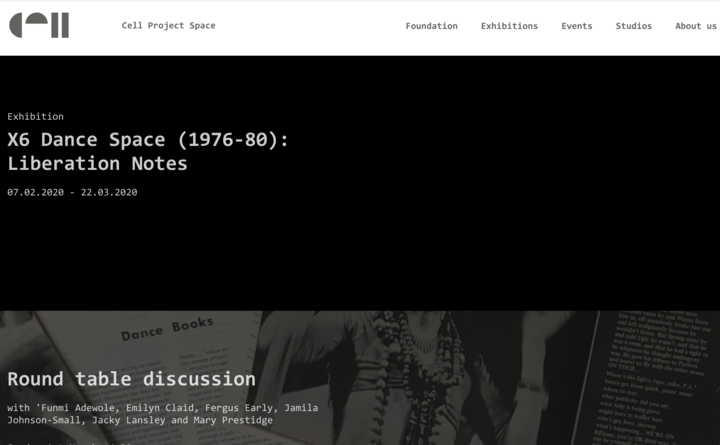The image size is (720, 445).
Task: Click the white header bar's blank space
Action: coord(310,26)
